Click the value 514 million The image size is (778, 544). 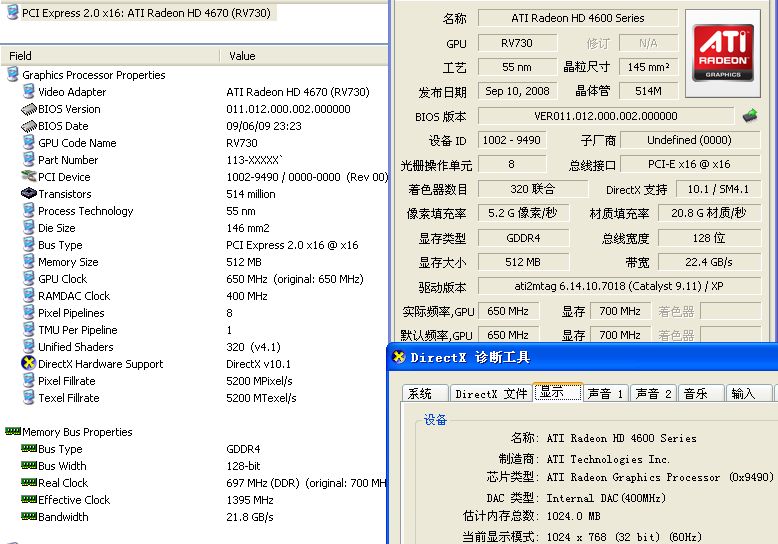click(x=251, y=194)
